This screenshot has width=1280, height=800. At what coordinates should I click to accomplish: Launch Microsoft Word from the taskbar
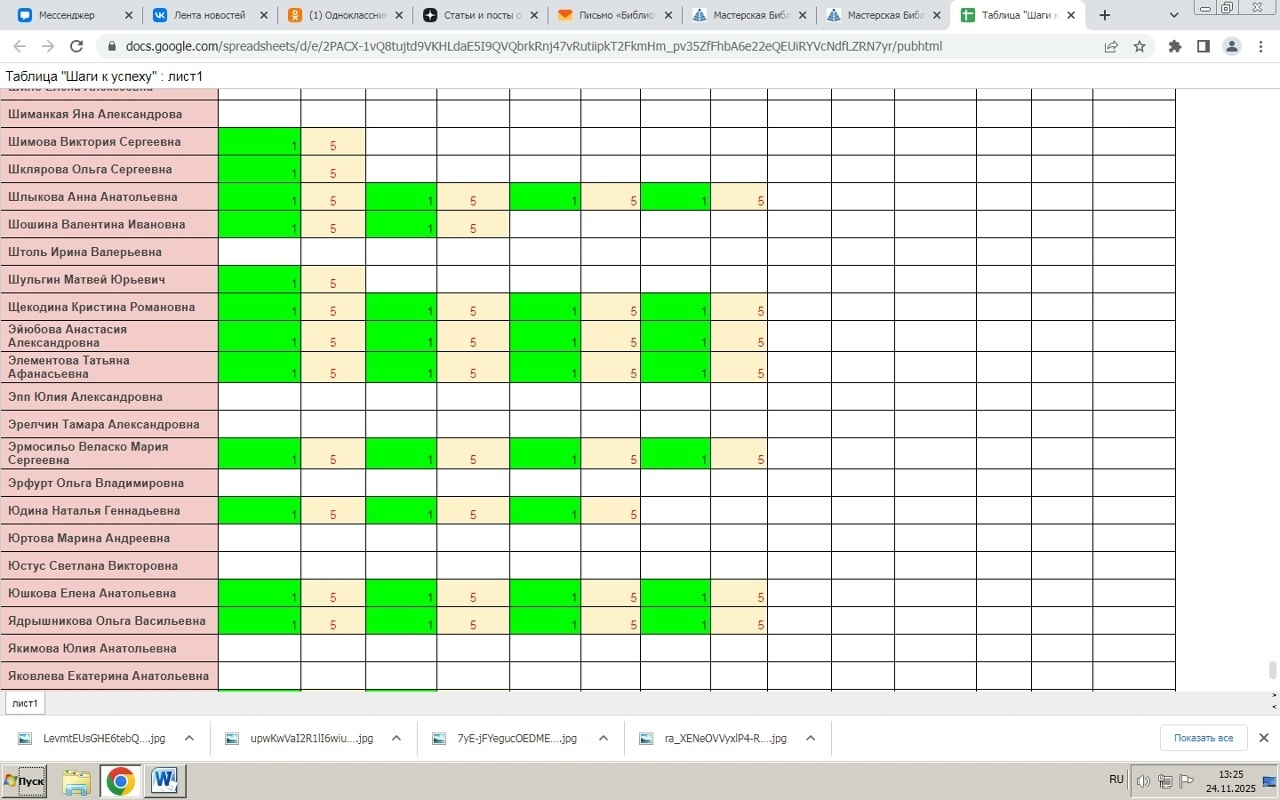(163, 780)
